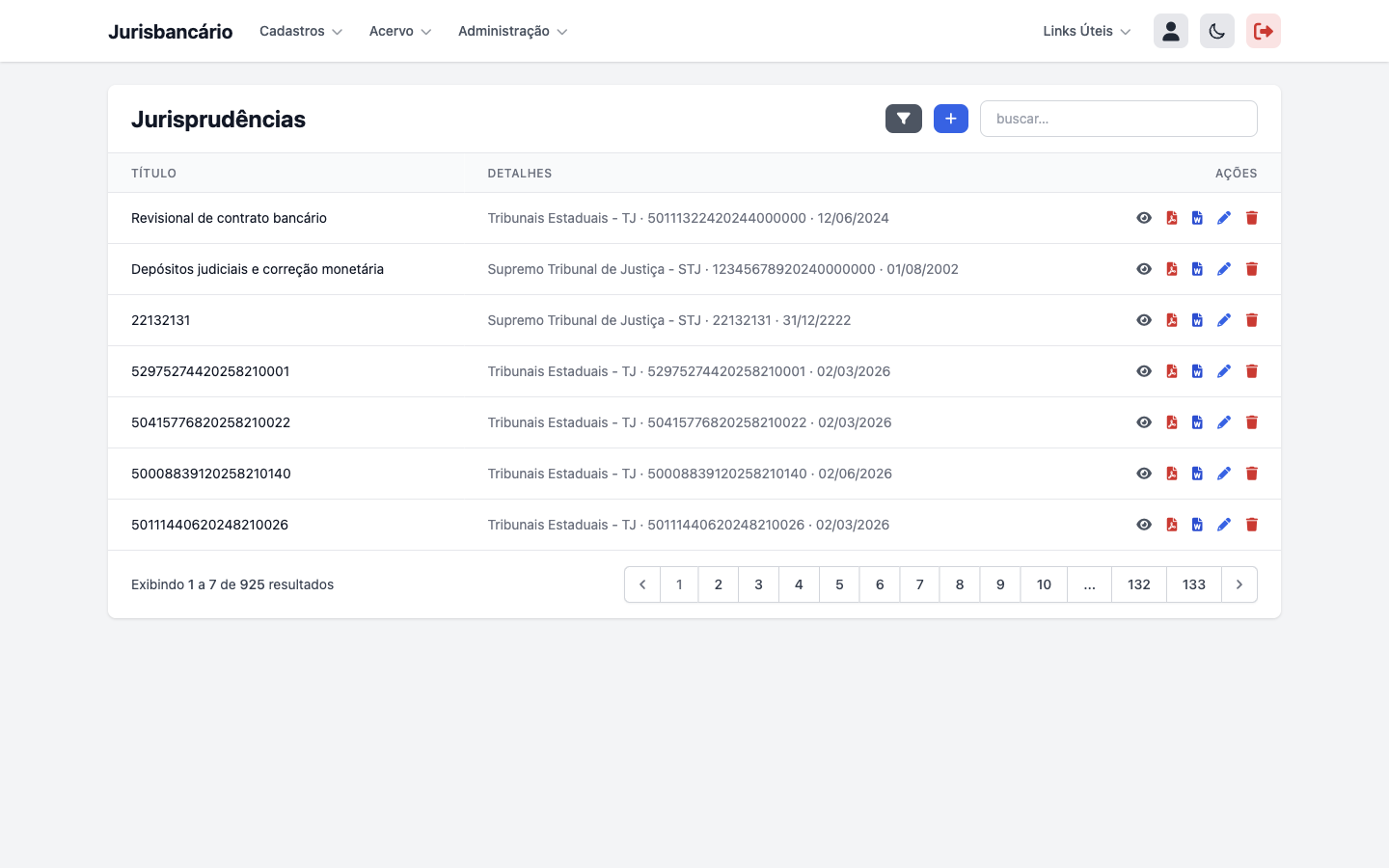Edit the 50111440620248210026 entry
1389x868 pixels.
(x=1224, y=525)
